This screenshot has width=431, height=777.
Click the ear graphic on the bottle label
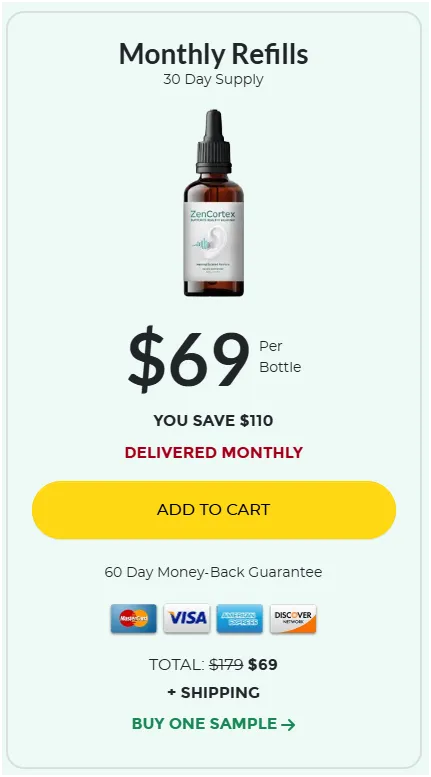[216, 241]
